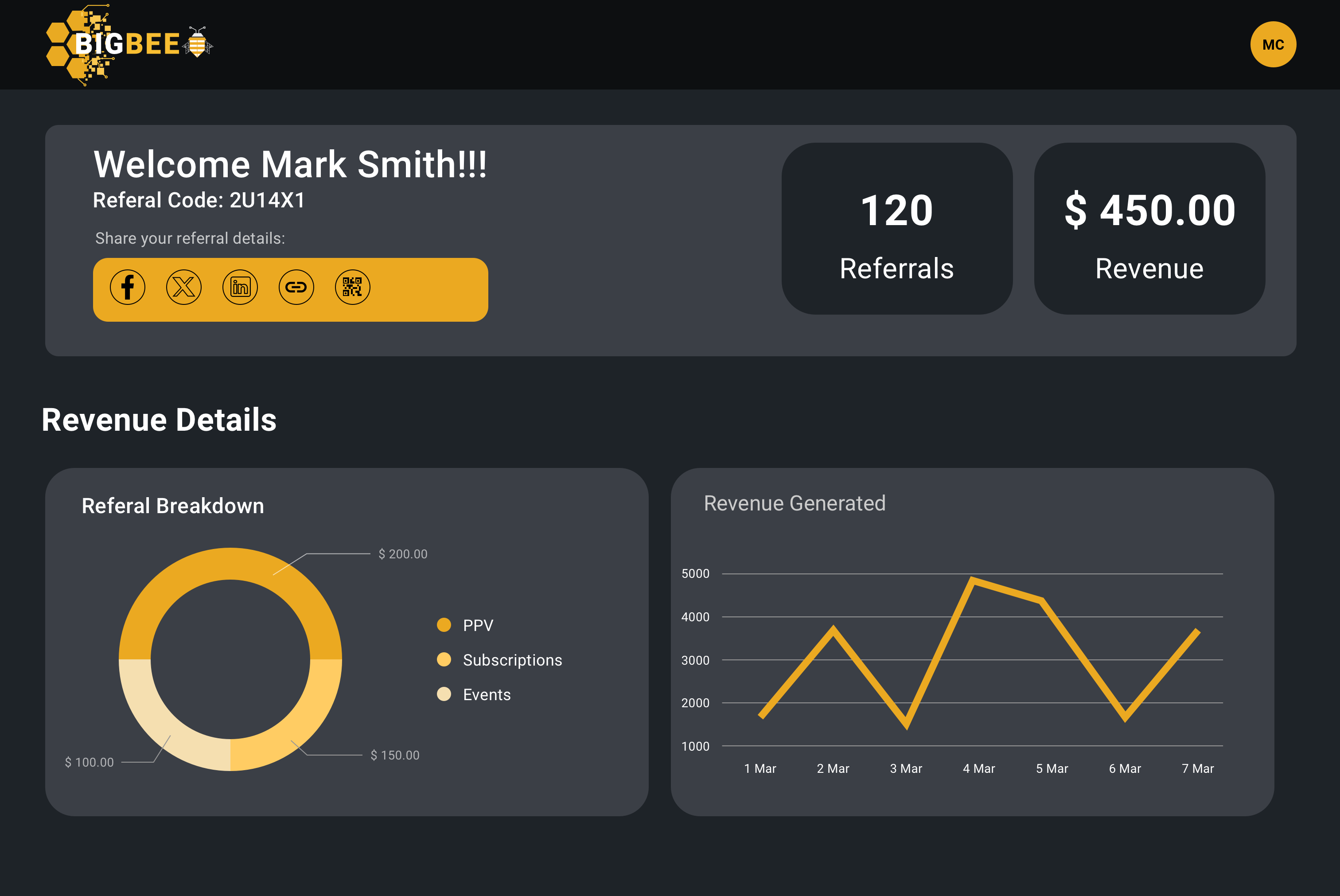This screenshot has width=1340, height=896.
Task: Toggle the Events legend entry
Action: (x=486, y=694)
